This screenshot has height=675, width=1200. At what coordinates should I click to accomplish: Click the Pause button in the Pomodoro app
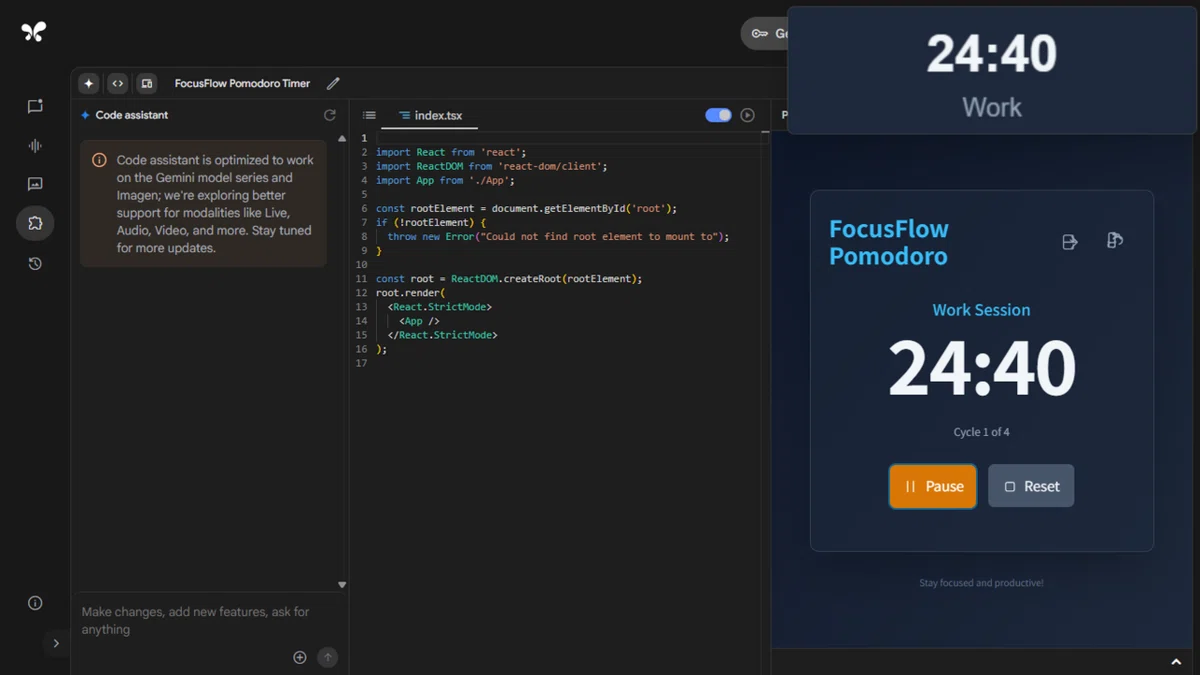[933, 486]
